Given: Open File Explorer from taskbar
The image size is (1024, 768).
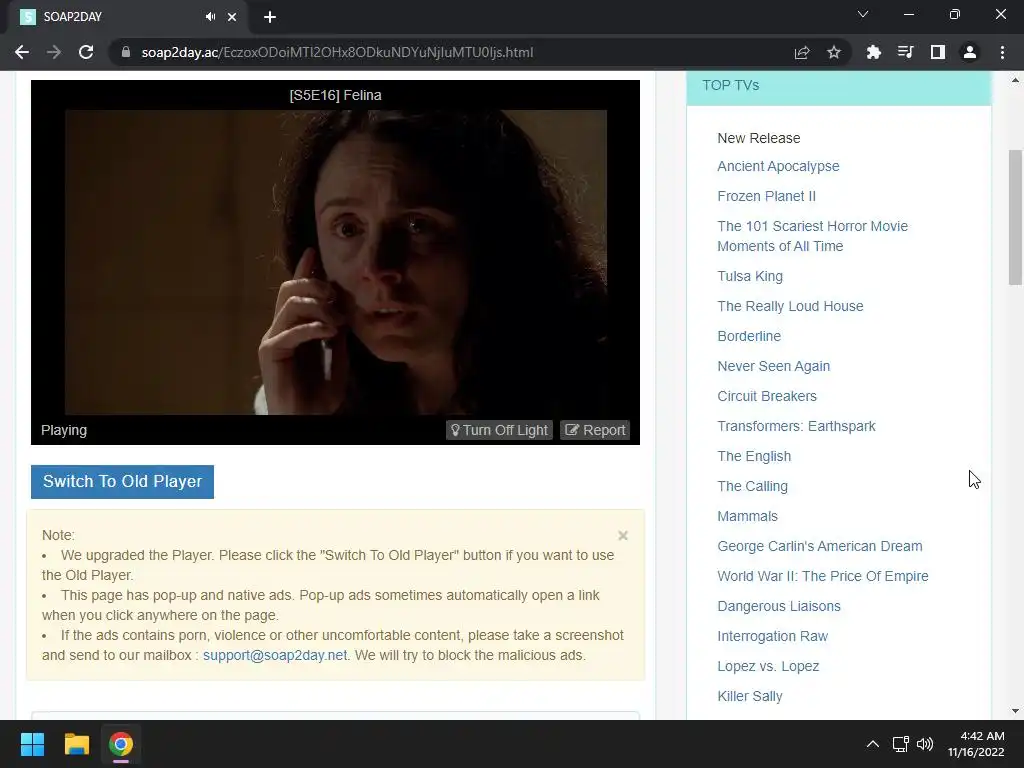Looking at the screenshot, I should click(x=76, y=744).
